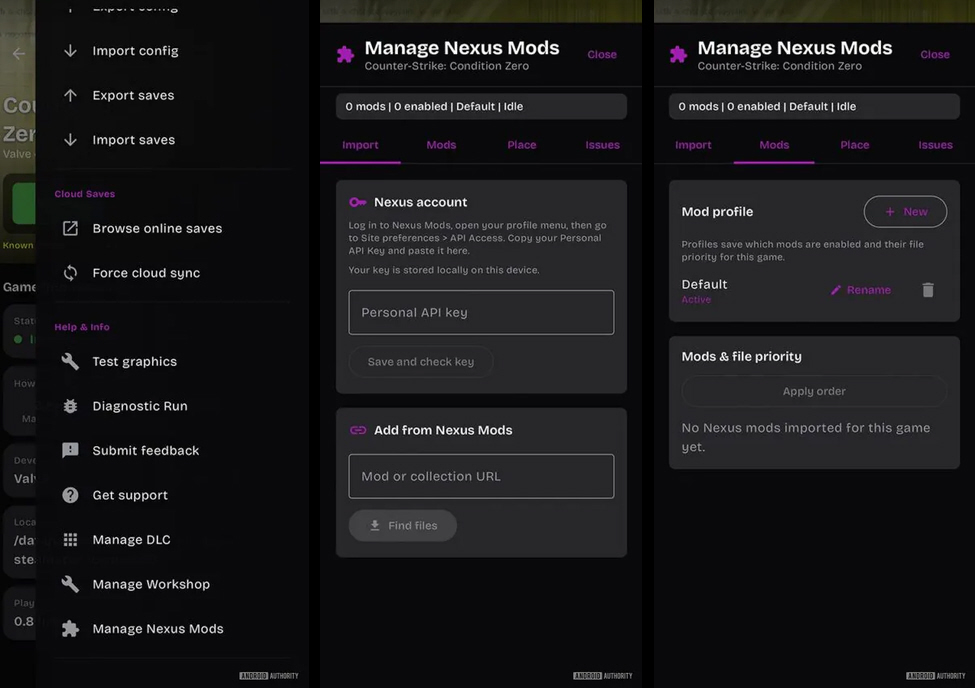975x688 pixels.
Task: Click the Get support question mark icon
Action: pyautogui.click(x=70, y=495)
